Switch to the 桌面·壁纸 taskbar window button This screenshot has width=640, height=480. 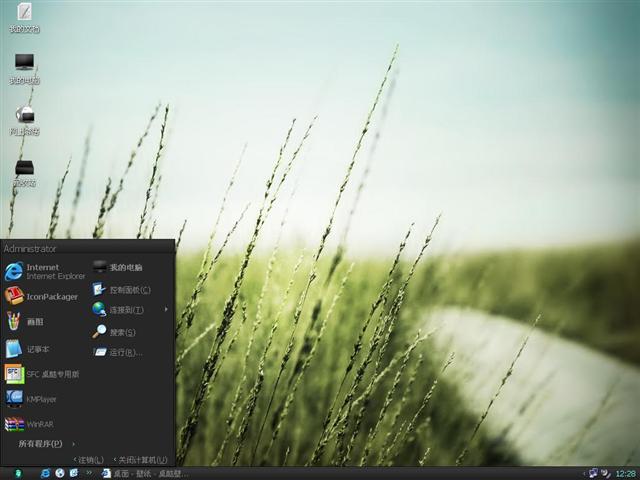coord(145,473)
